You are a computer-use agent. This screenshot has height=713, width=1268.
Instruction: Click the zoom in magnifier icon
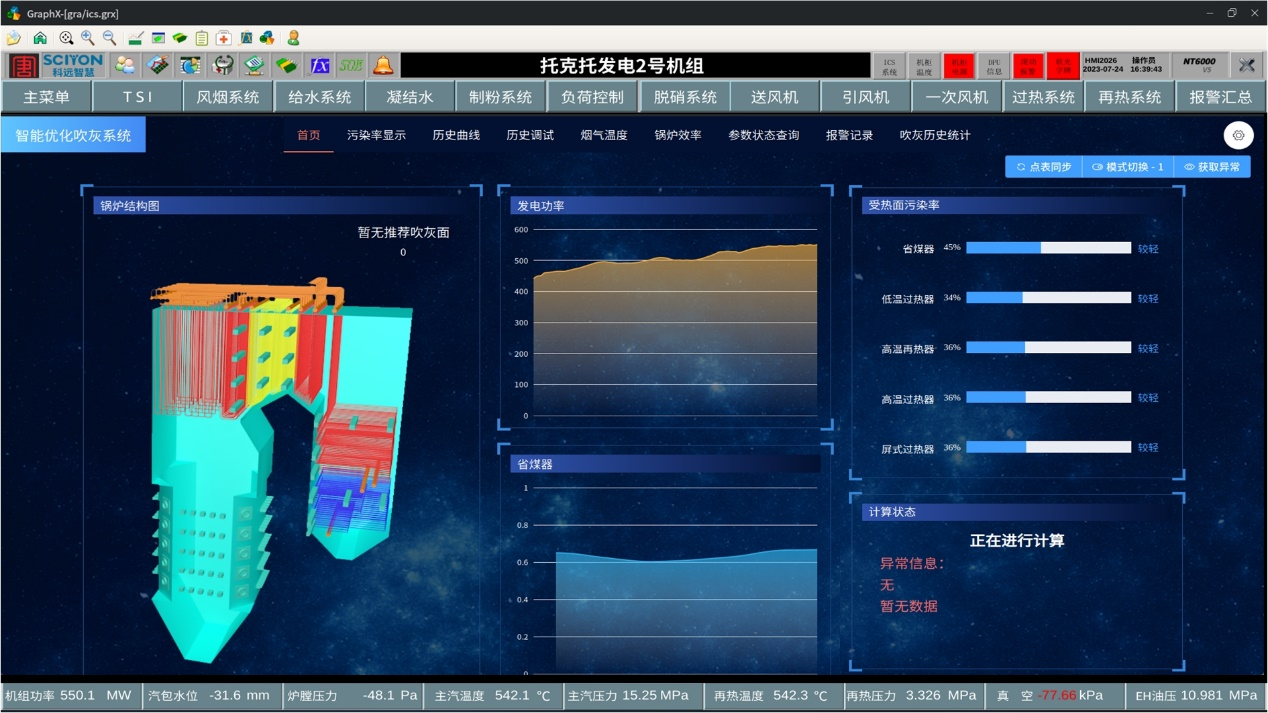pos(88,38)
